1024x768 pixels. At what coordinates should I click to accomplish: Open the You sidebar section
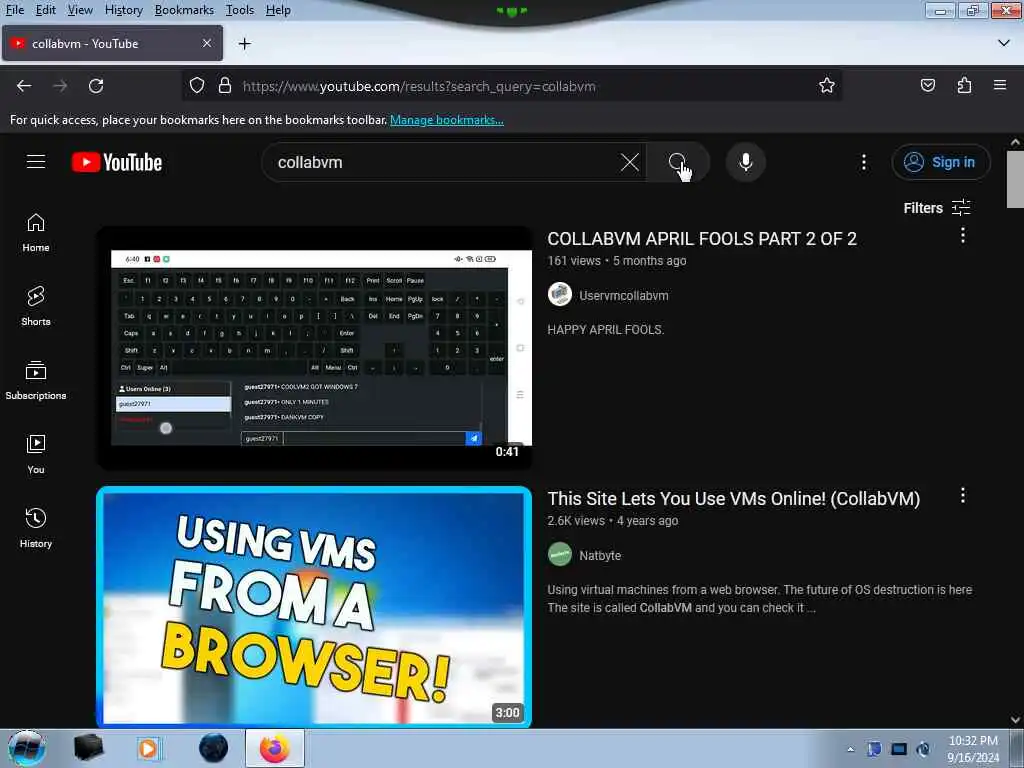tap(36, 454)
